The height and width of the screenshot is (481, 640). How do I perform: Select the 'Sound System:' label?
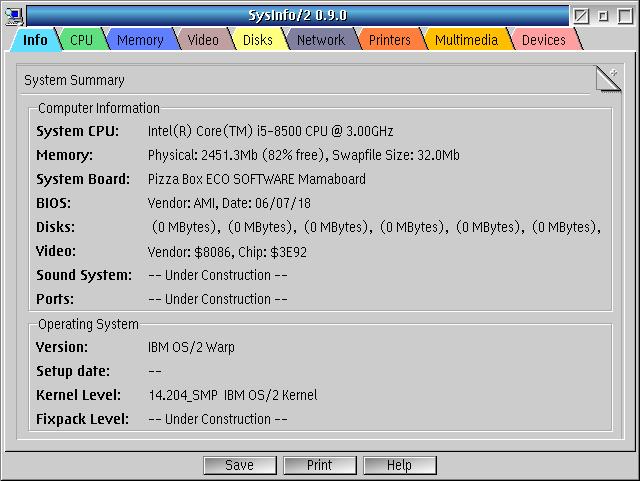point(84,275)
